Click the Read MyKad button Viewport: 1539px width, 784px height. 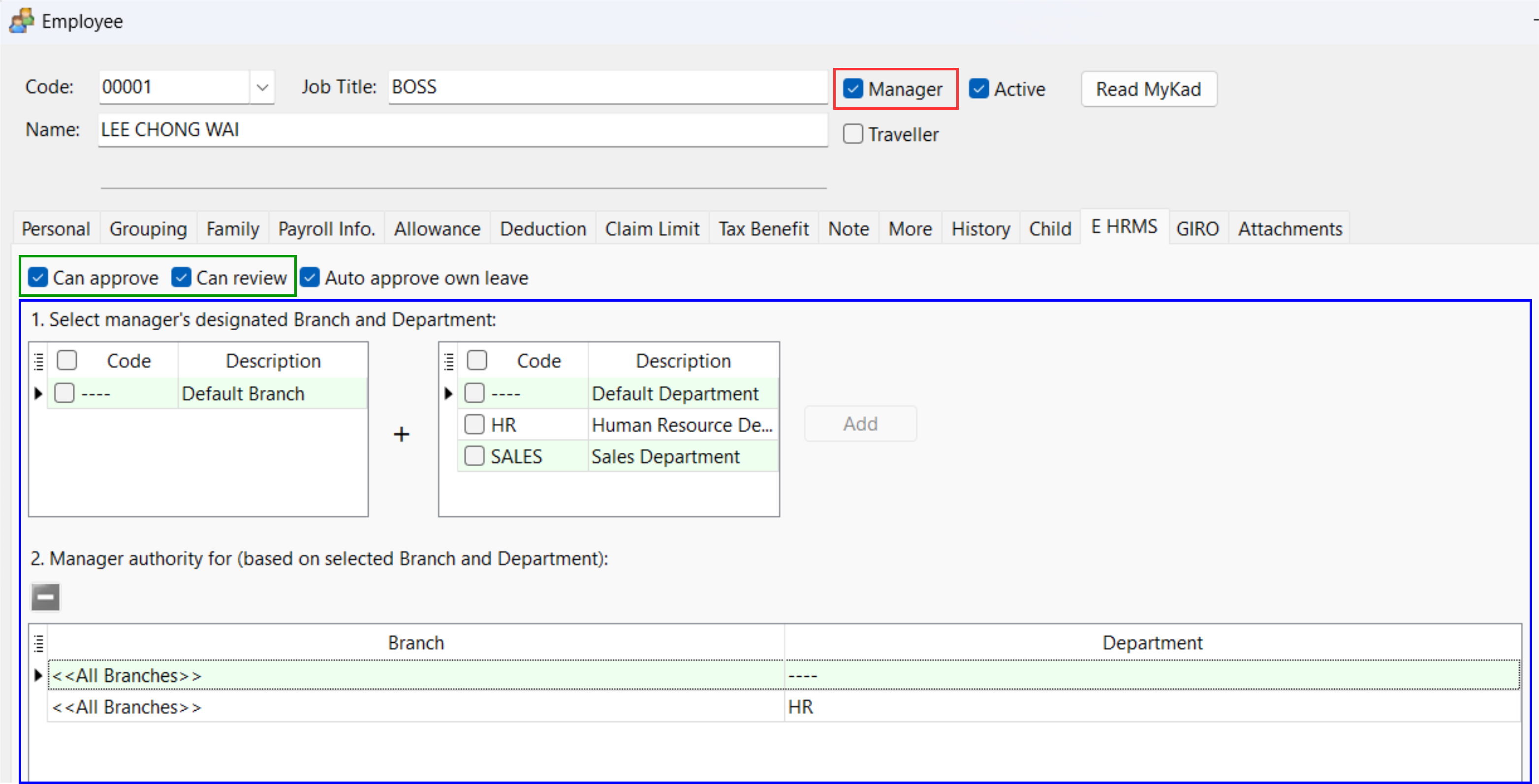tap(1148, 89)
